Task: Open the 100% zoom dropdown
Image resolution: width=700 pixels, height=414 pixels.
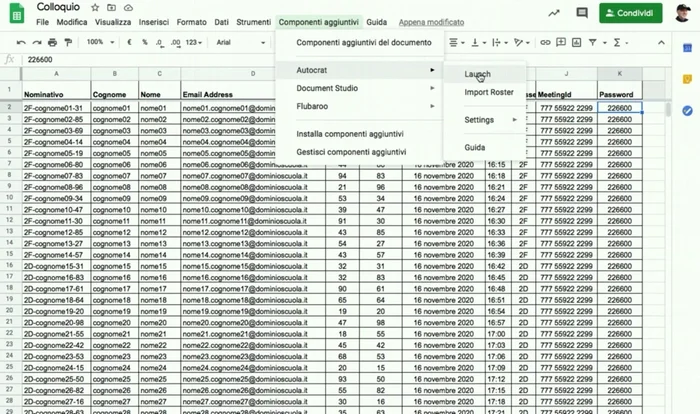Action: [100, 43]
